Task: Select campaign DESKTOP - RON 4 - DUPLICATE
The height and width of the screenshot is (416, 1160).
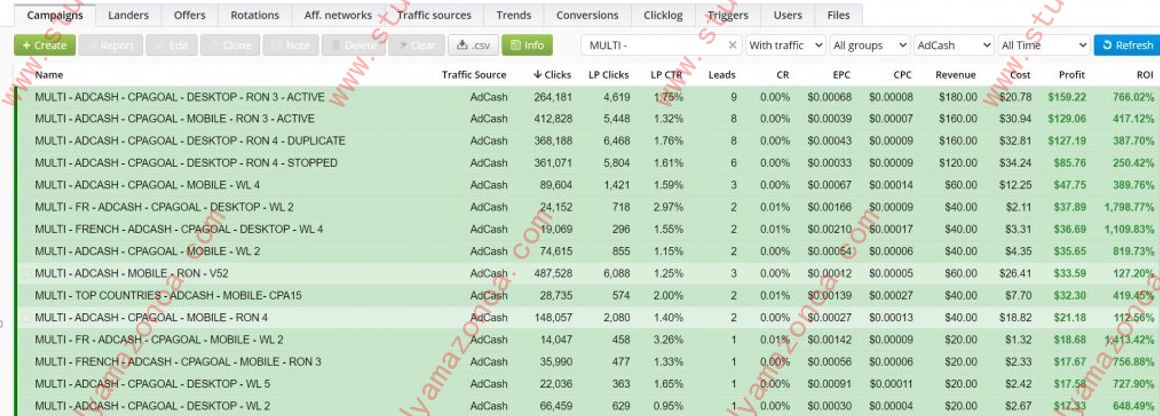Action: click(190, 141)
